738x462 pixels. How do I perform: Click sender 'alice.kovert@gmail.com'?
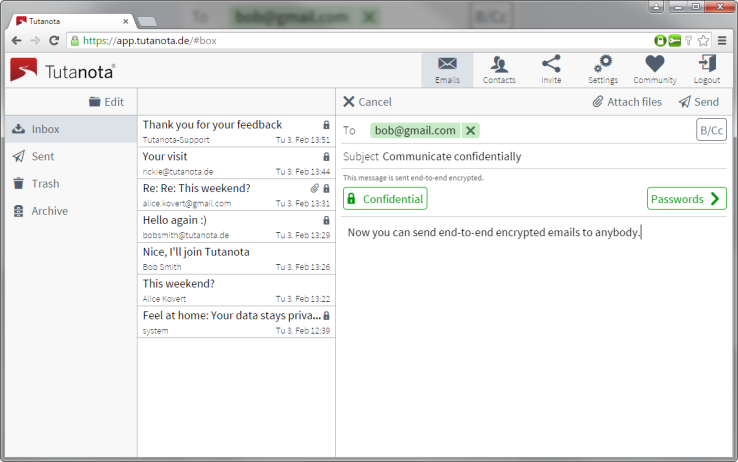coord(187,204)
